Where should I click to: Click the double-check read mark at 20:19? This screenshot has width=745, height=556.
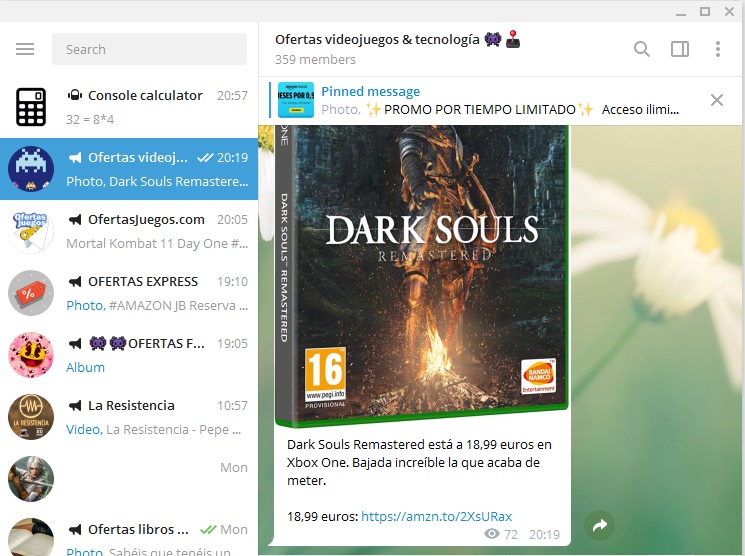205,158
